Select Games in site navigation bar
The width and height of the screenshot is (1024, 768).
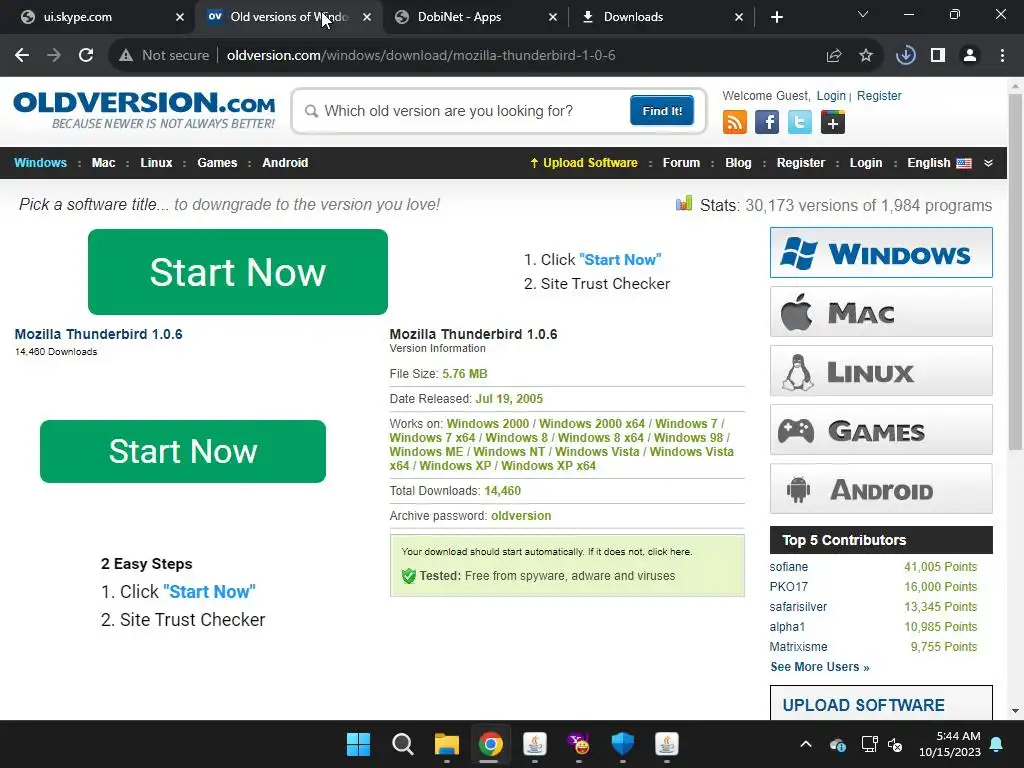pos(217,163)
